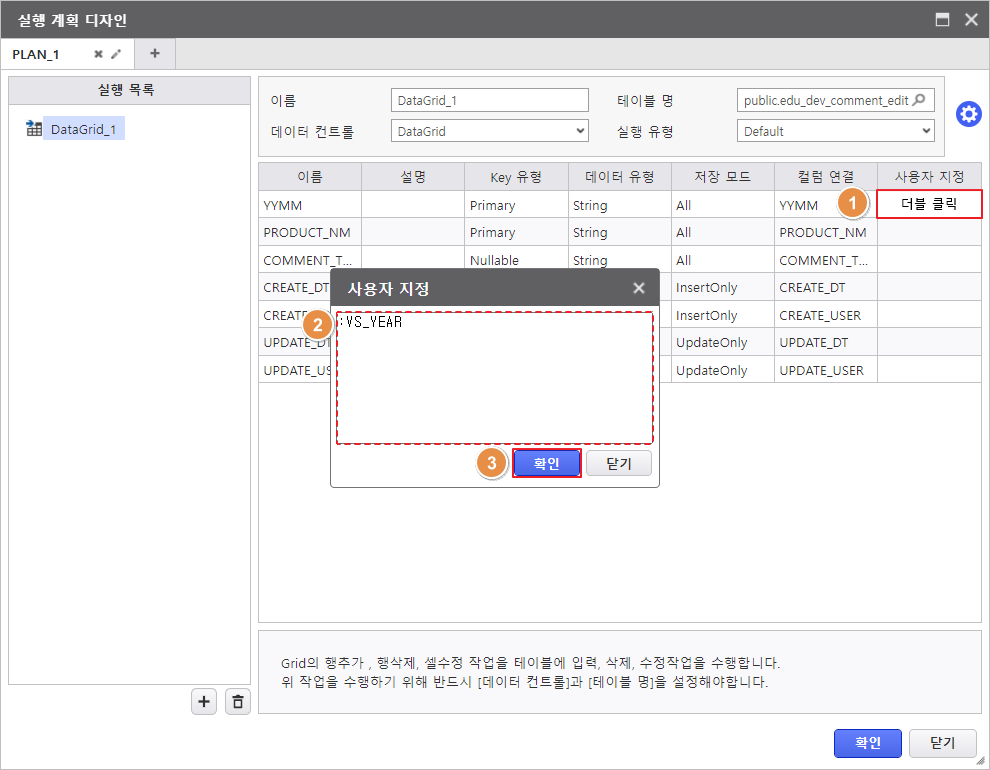The width and height of the screenshot is (990, 770).
Task: Click the 테이블 명 input field
Action: (836, 100)
